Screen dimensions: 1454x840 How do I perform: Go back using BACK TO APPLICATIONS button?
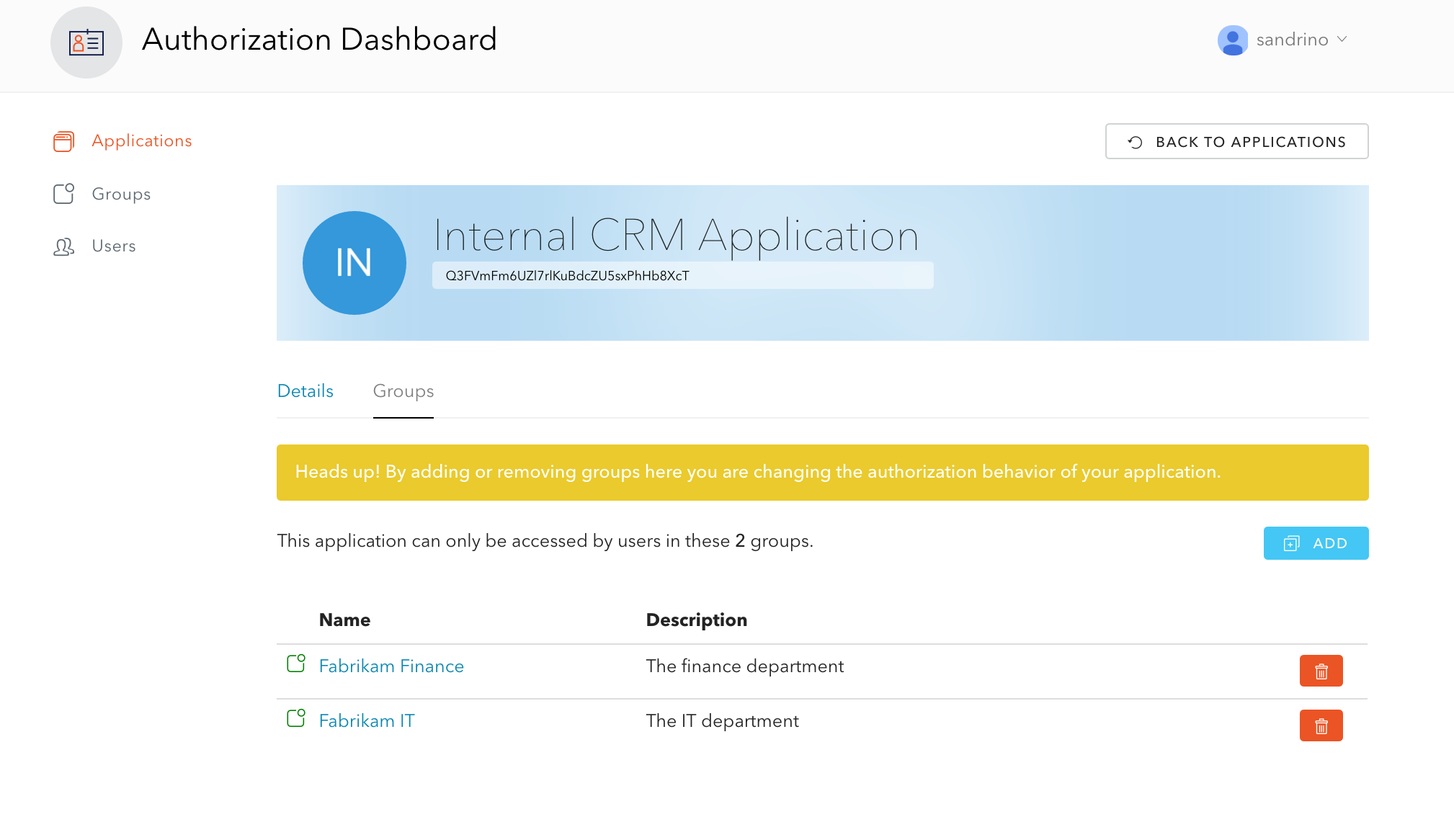[1237, 141]
